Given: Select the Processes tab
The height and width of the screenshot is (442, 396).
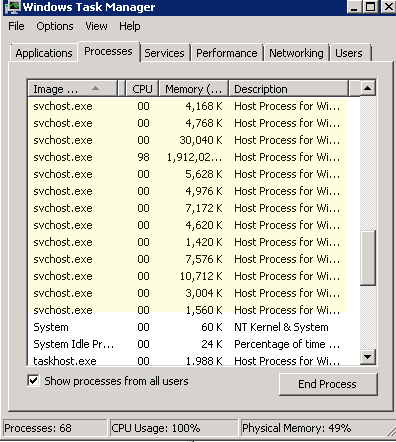Looking at the screenshot, I should coord(108,51).
